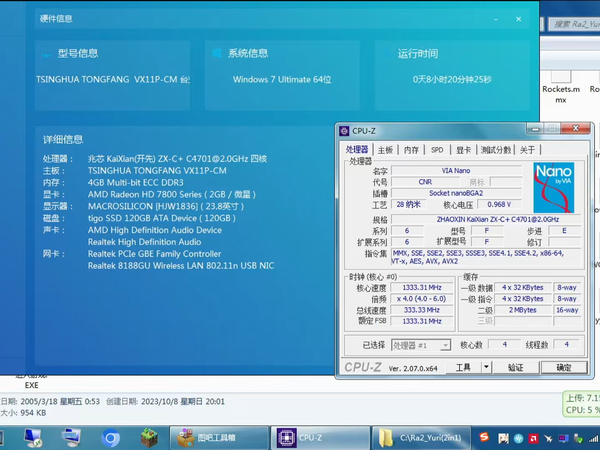
Task: Open the monitor device icon on taskbar
Action: (71, 438)
